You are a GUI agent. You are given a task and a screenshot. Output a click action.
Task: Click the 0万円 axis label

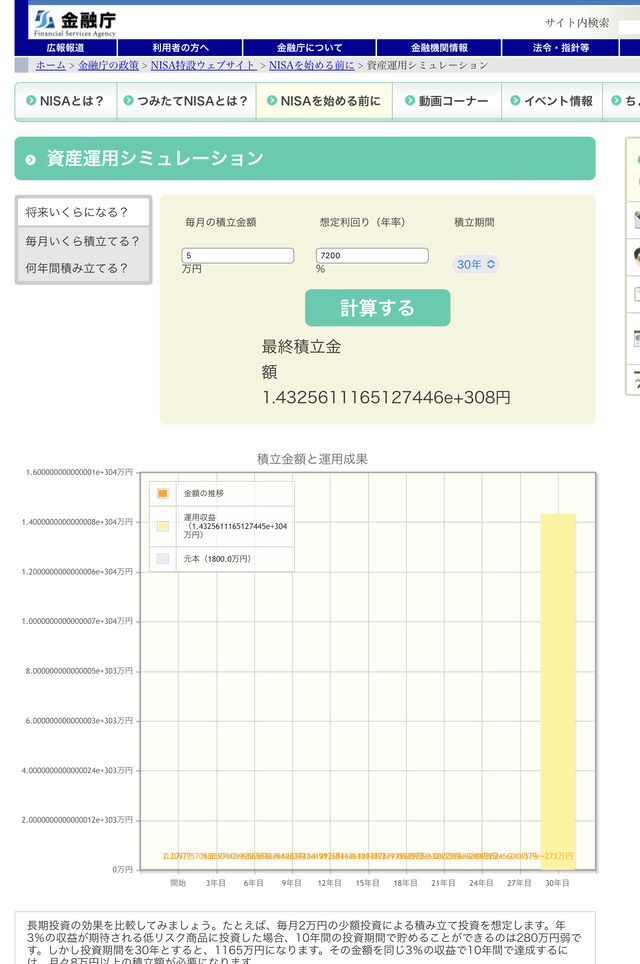click(122, 869)
